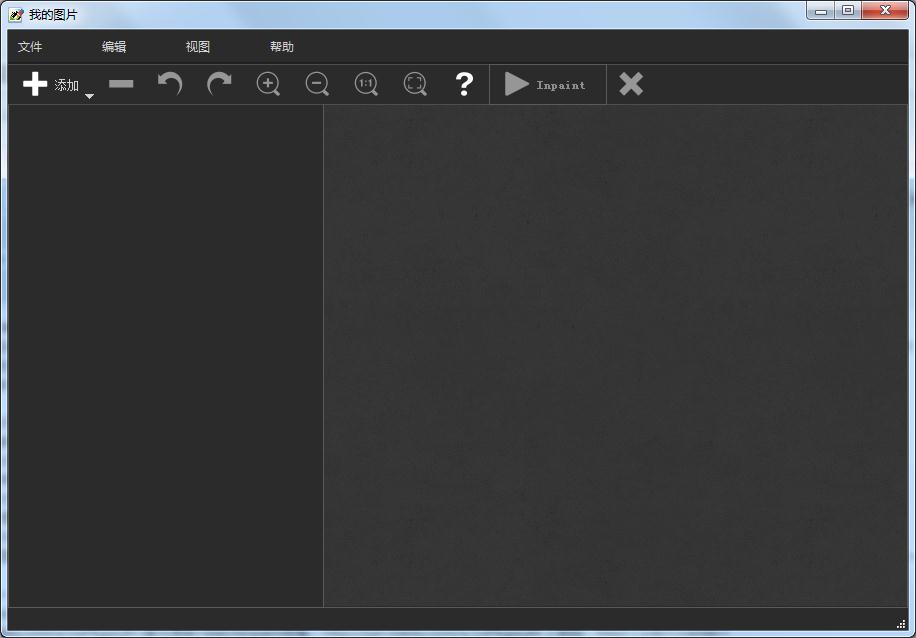Click the Redo arrow icon
Screen dimensions: 916x638
[219, 84]
